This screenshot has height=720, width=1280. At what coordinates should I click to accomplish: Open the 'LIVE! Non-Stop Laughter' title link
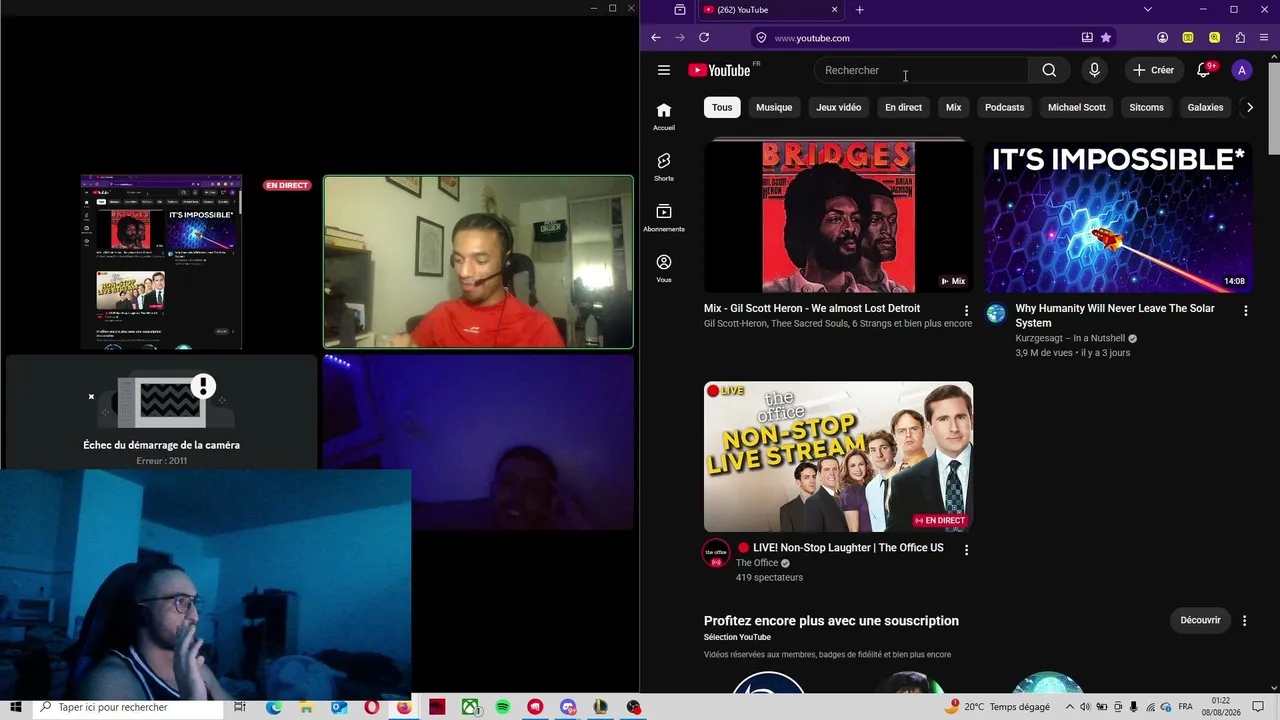(840, 548)
